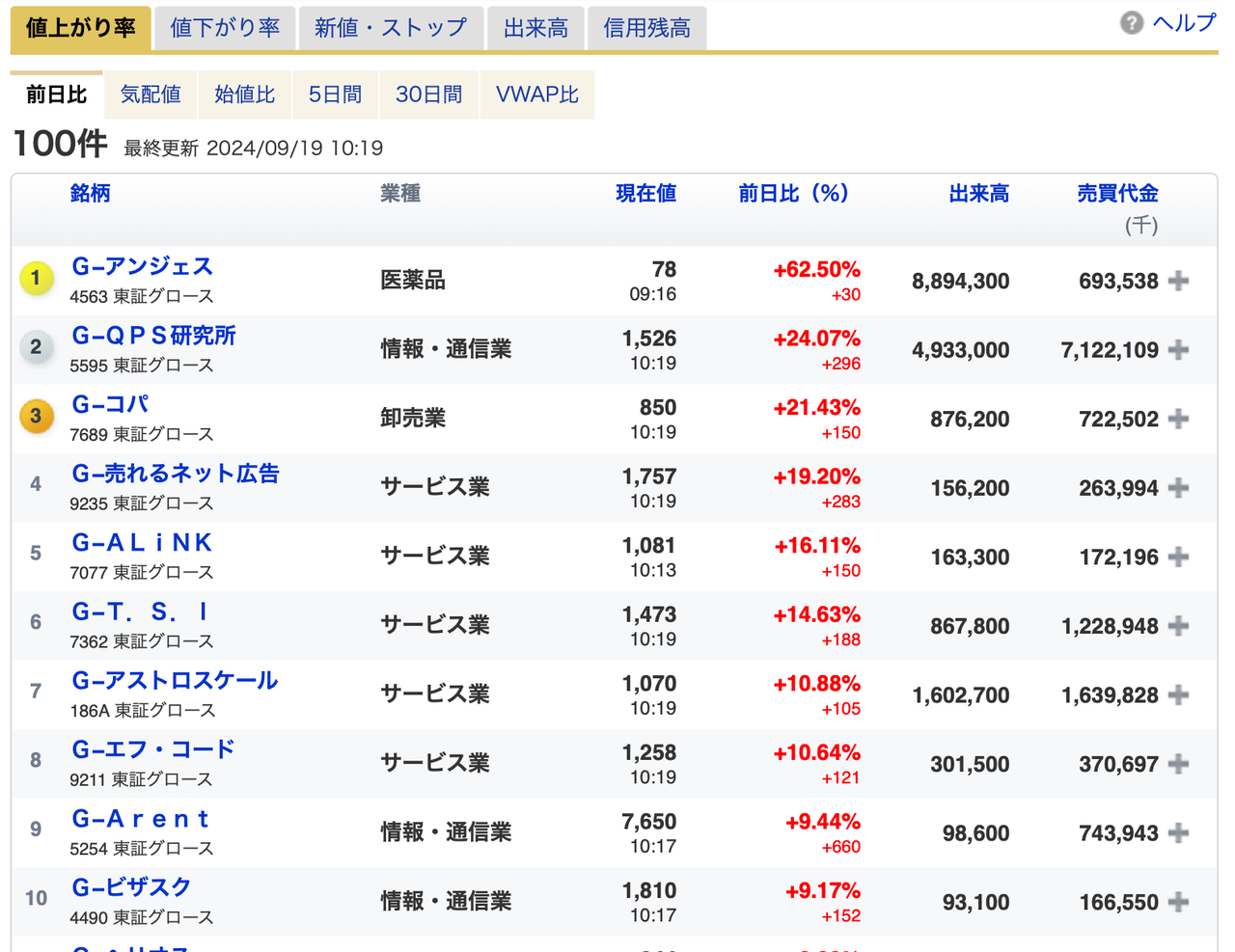Add G-コパ using its plus icon
The height and width of the screenshot is (952, 1235).
(x=1178, y=419)
